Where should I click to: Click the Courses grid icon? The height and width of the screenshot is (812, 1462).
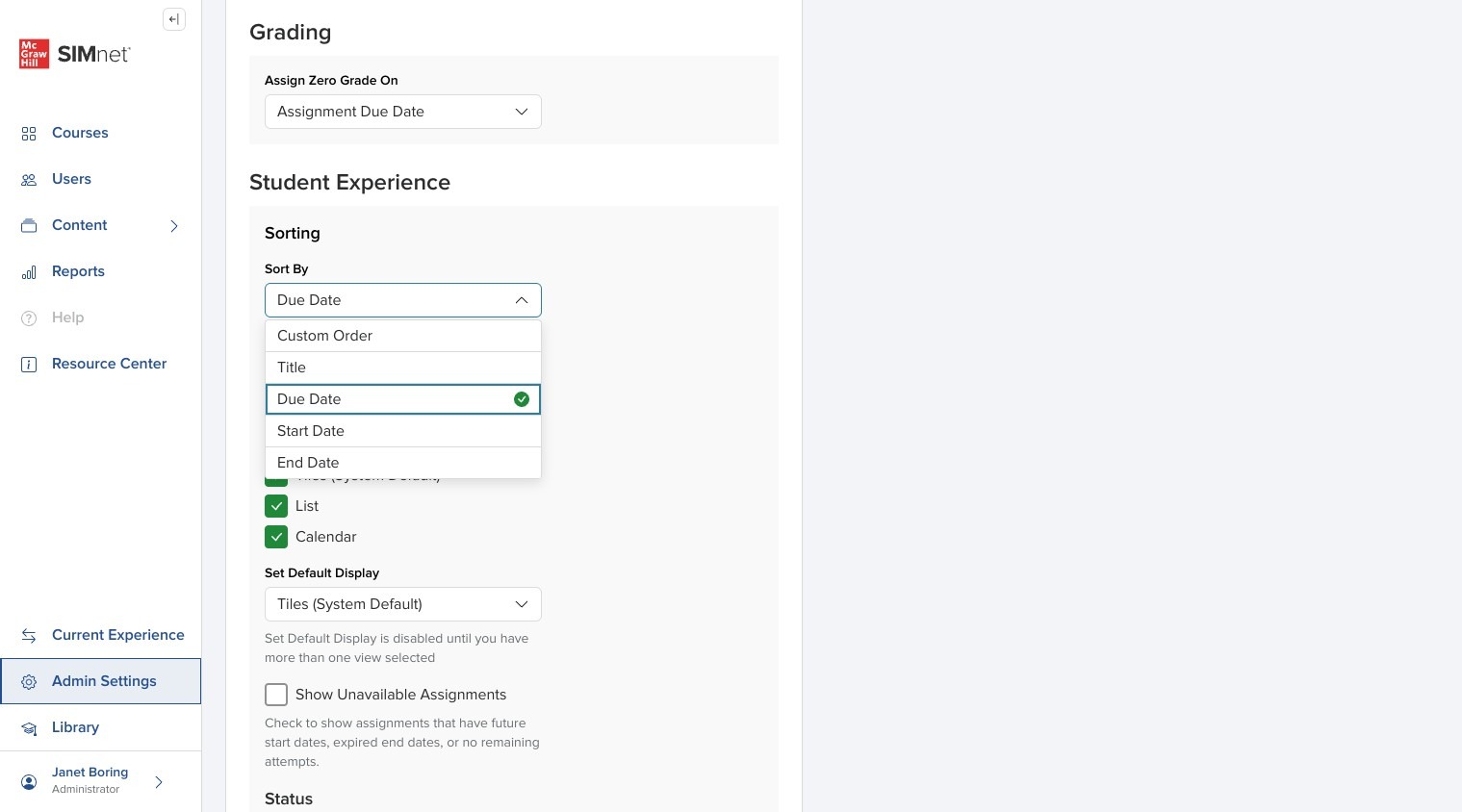tap(29, 134)
